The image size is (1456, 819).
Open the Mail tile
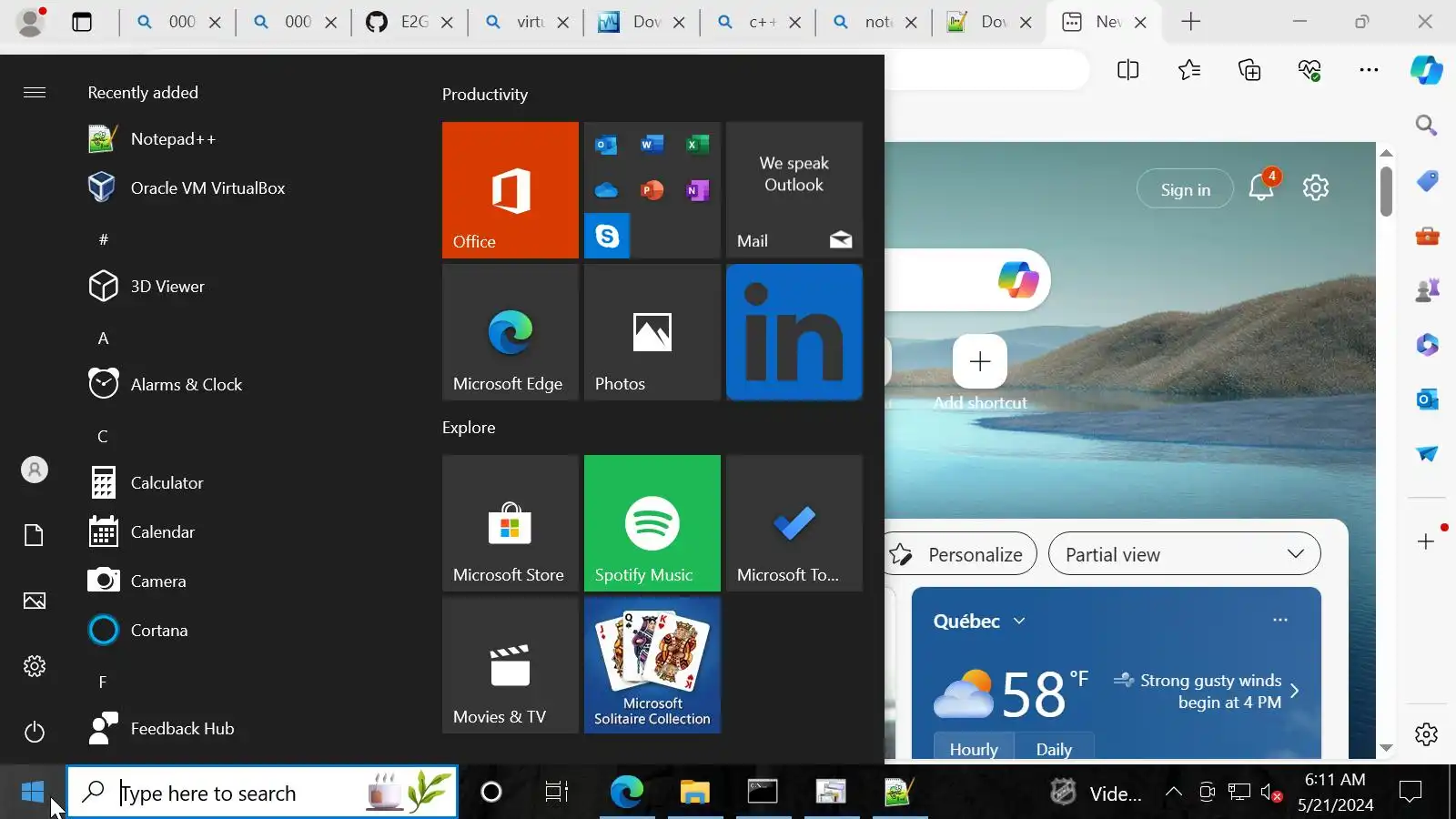point(794,190)
